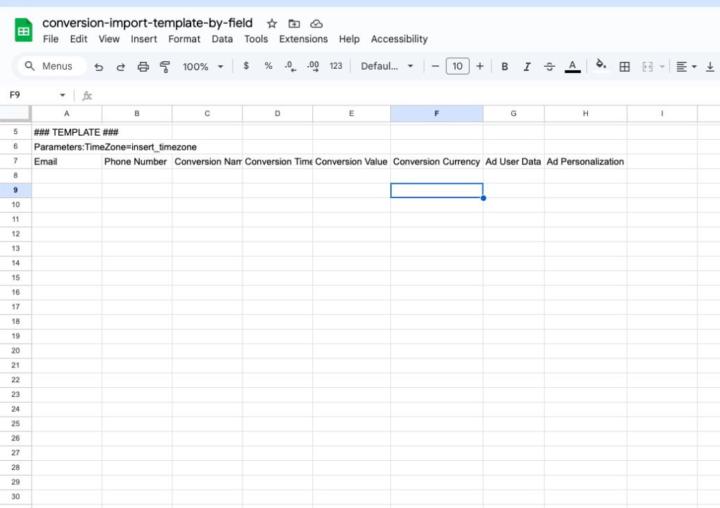Print the spreadsheet using printer icon
Image resolution: width=720 pixels, height=508 pixels.
coord(143,67)
